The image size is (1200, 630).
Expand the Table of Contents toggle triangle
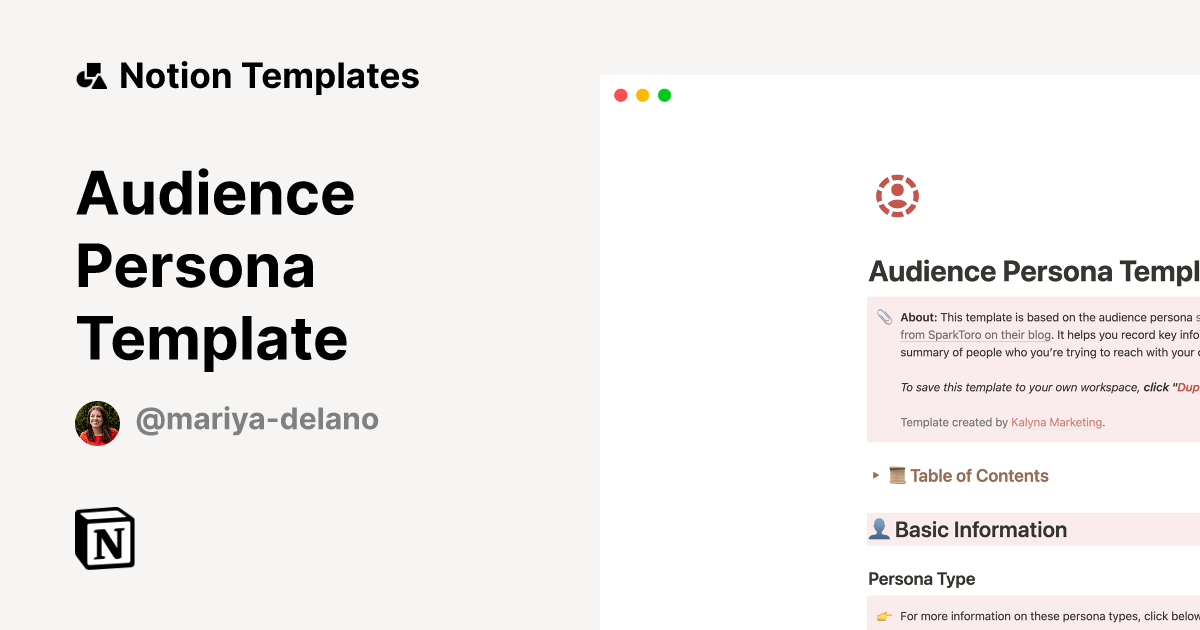pos(876,476)
